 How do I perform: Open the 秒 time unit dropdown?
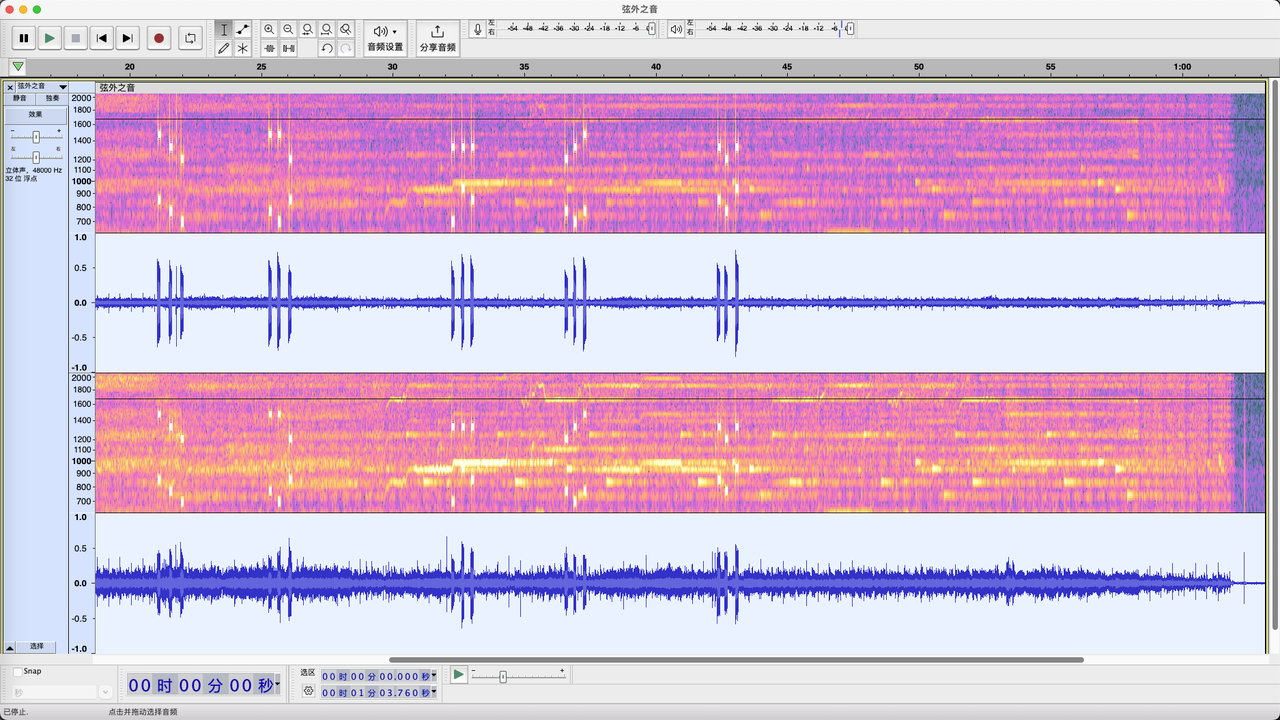105,691
